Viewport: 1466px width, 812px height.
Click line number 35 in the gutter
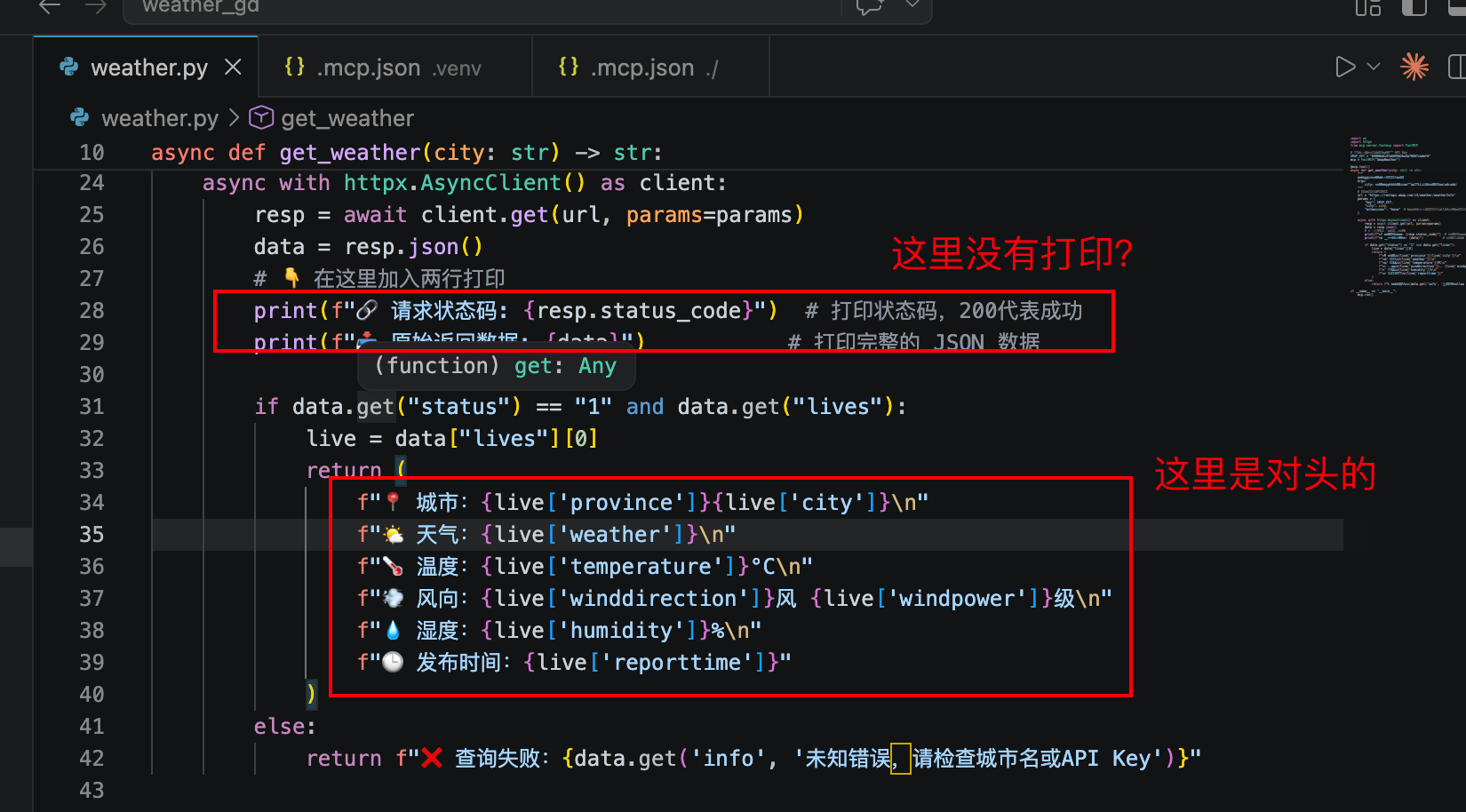pos(92,534)
